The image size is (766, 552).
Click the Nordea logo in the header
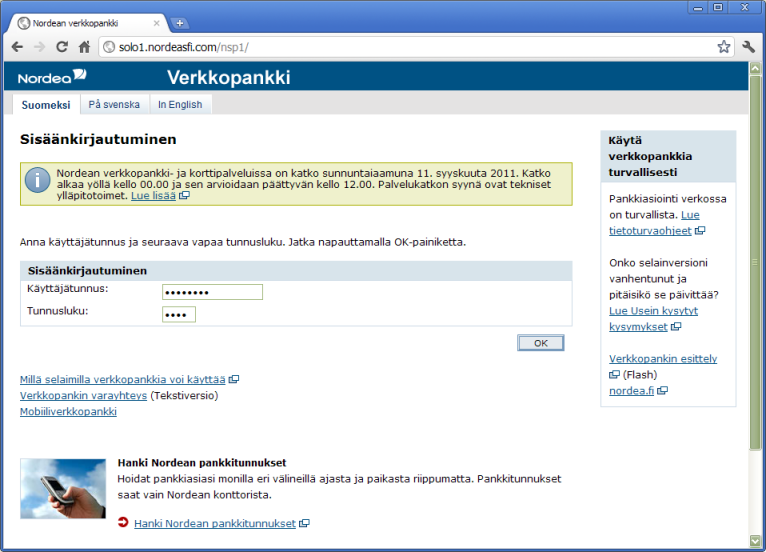52,77
